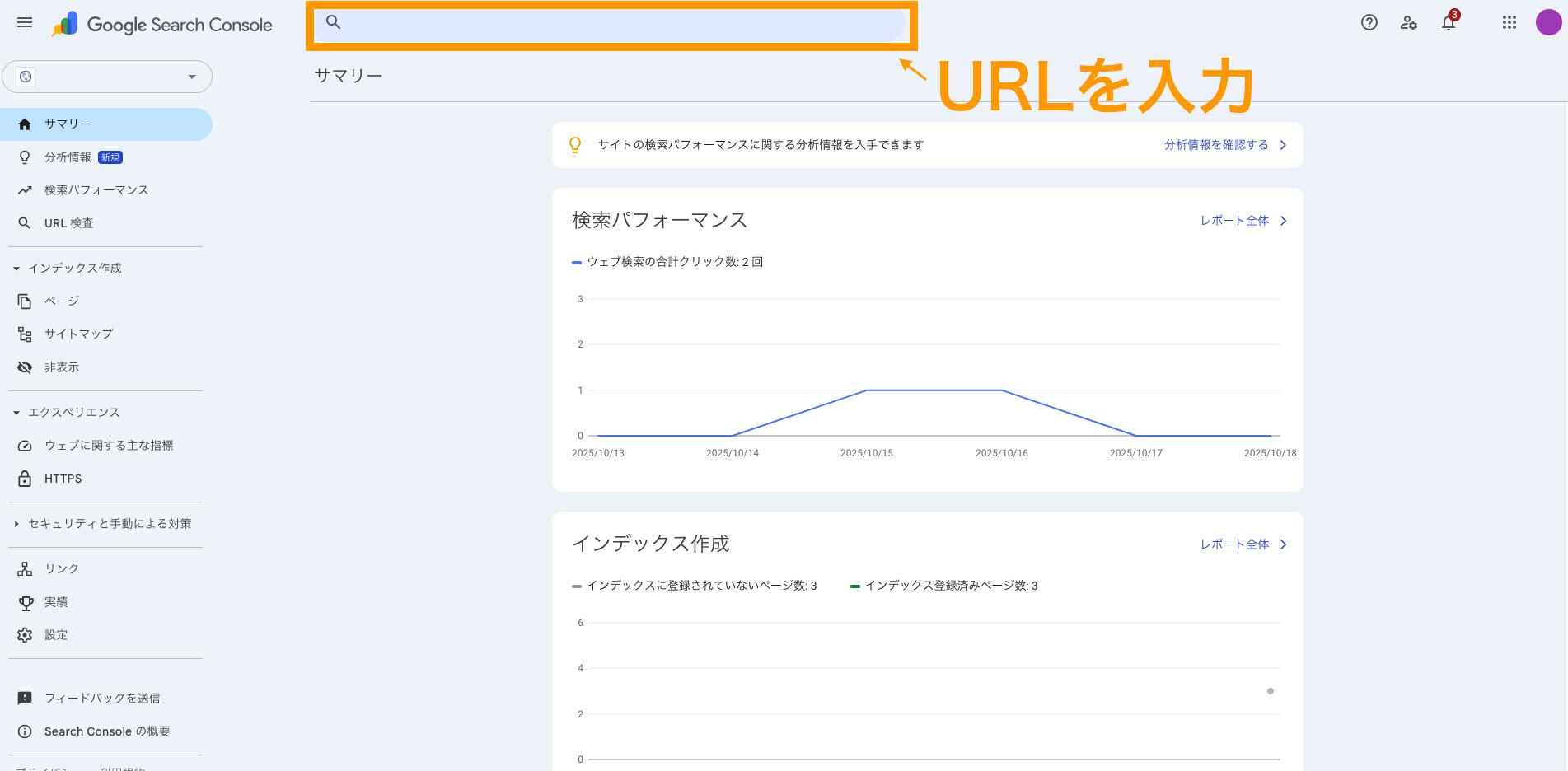The width and height of the screenshot is (1568, 771).
Task: Click the magnifier icon beside URL 検査
Action: point(25,223)
